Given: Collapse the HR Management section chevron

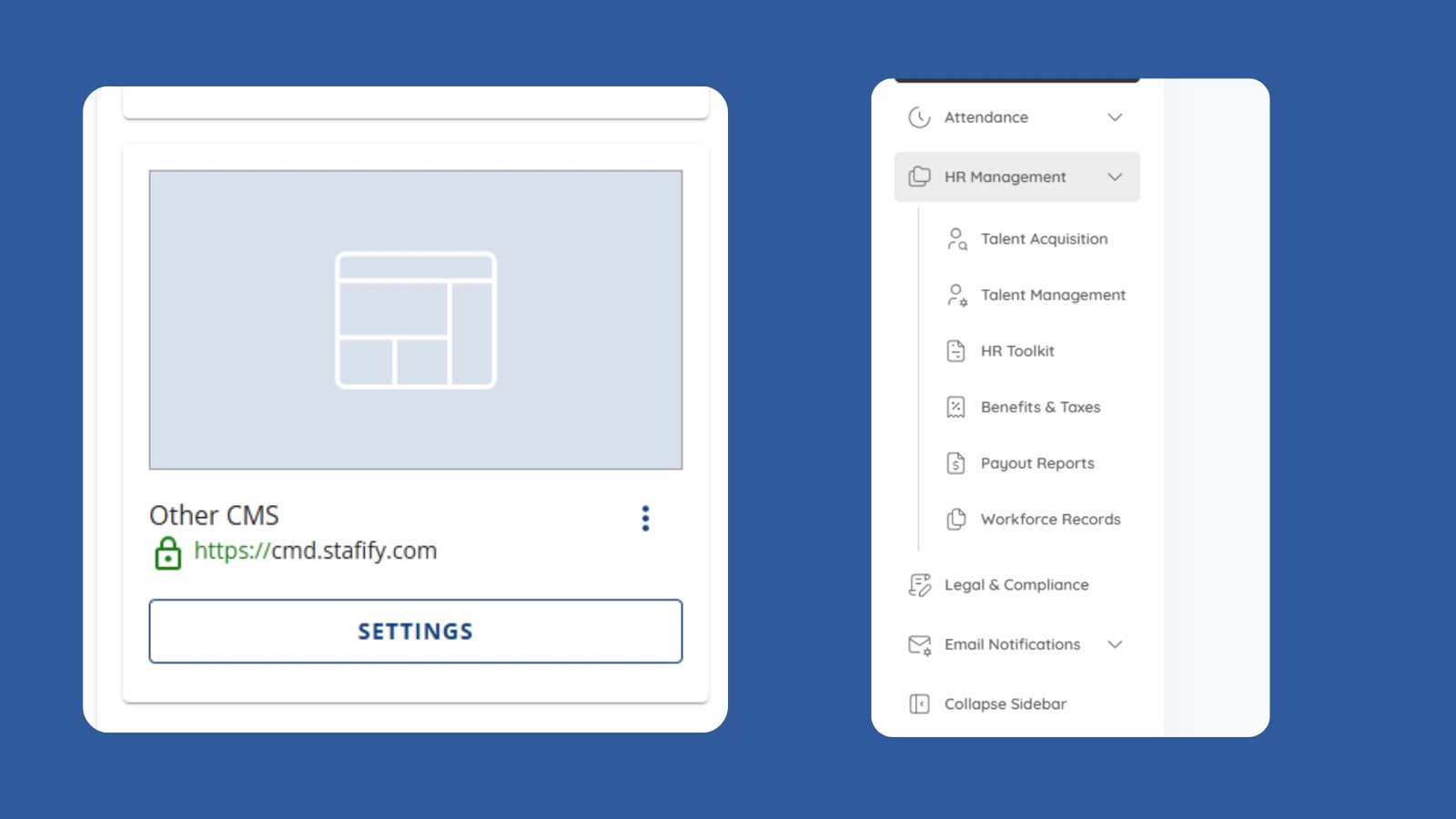Looking at the screenshot, I should [x=1115, y=177].
